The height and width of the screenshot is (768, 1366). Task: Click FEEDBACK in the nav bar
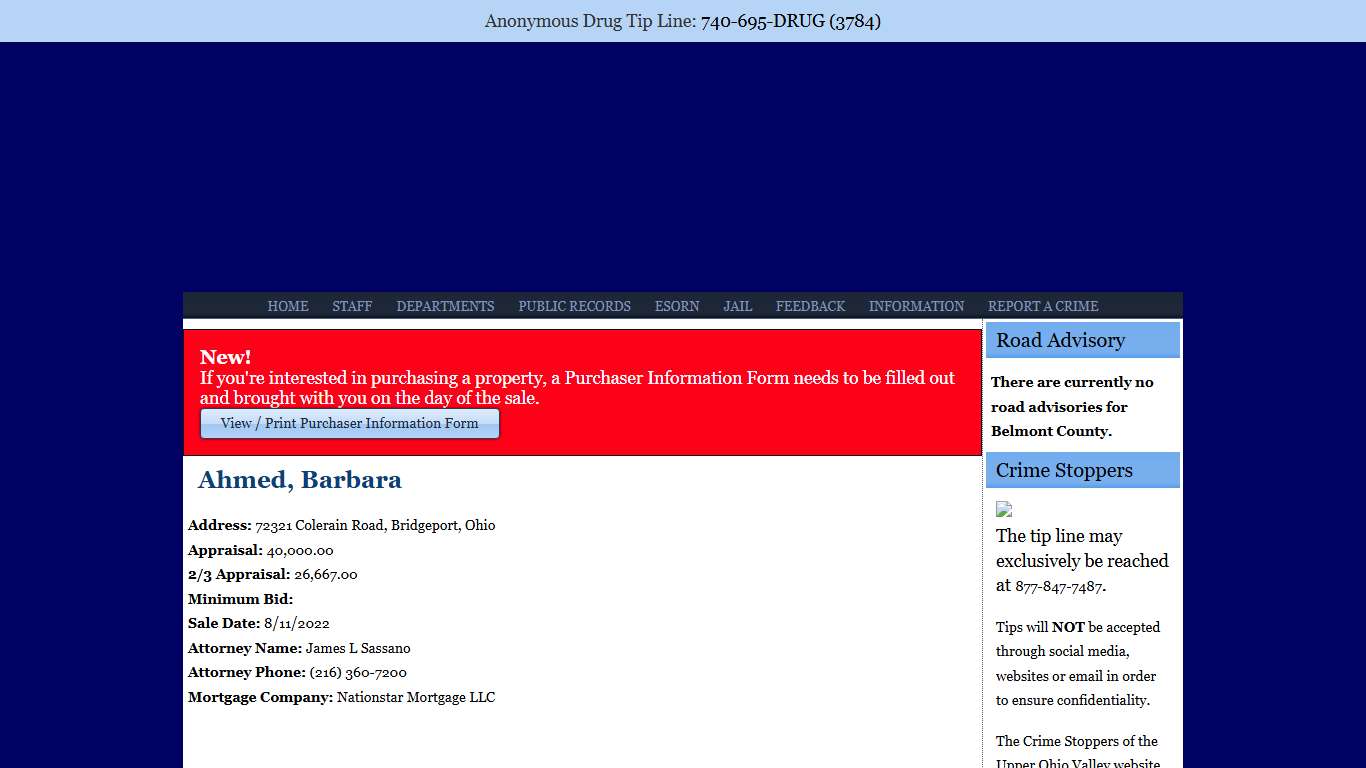tap(810, 306)
